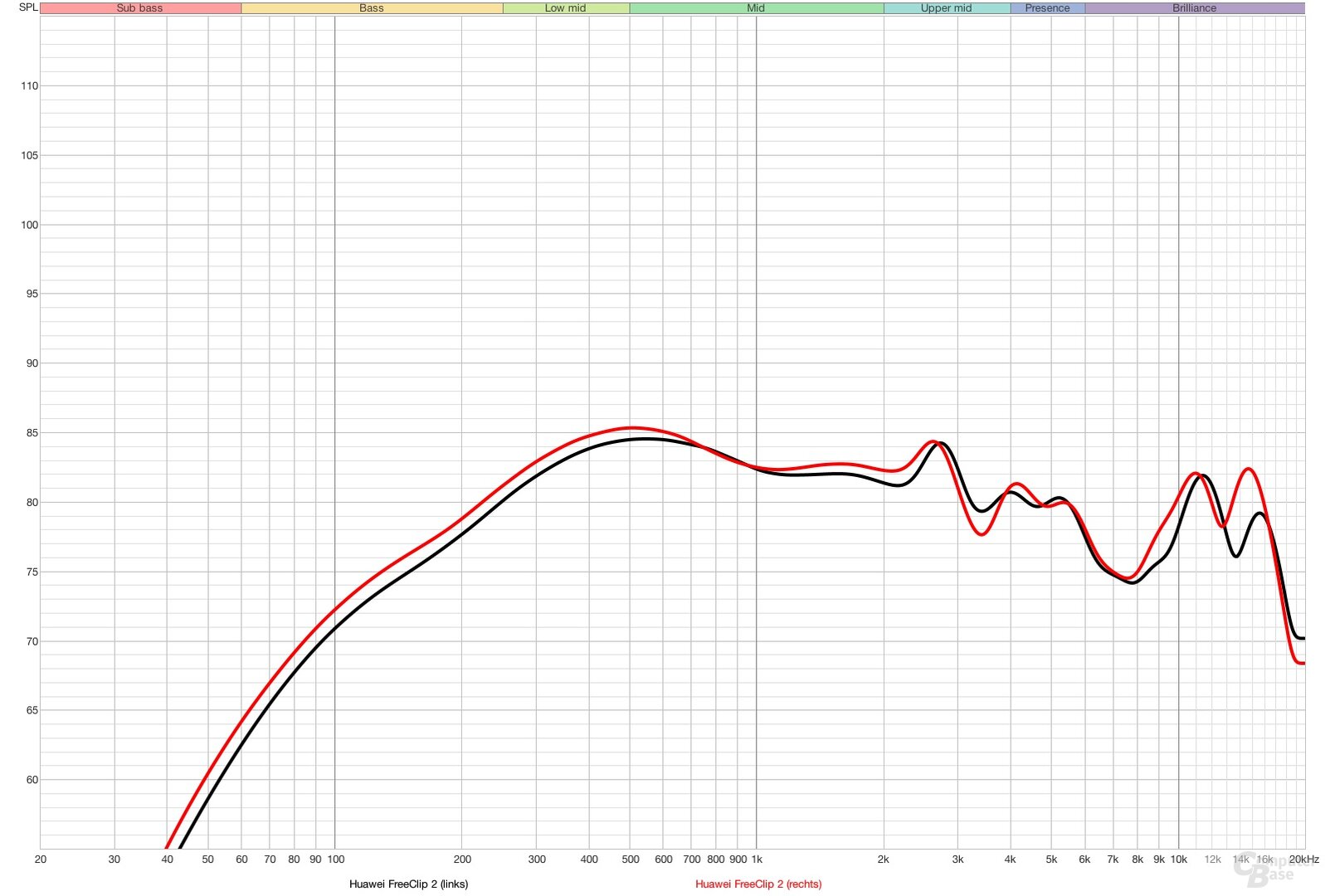Click the 1k frequency axis label
This screenshot has width=1325, height=896.
click(x=757, y=859)
